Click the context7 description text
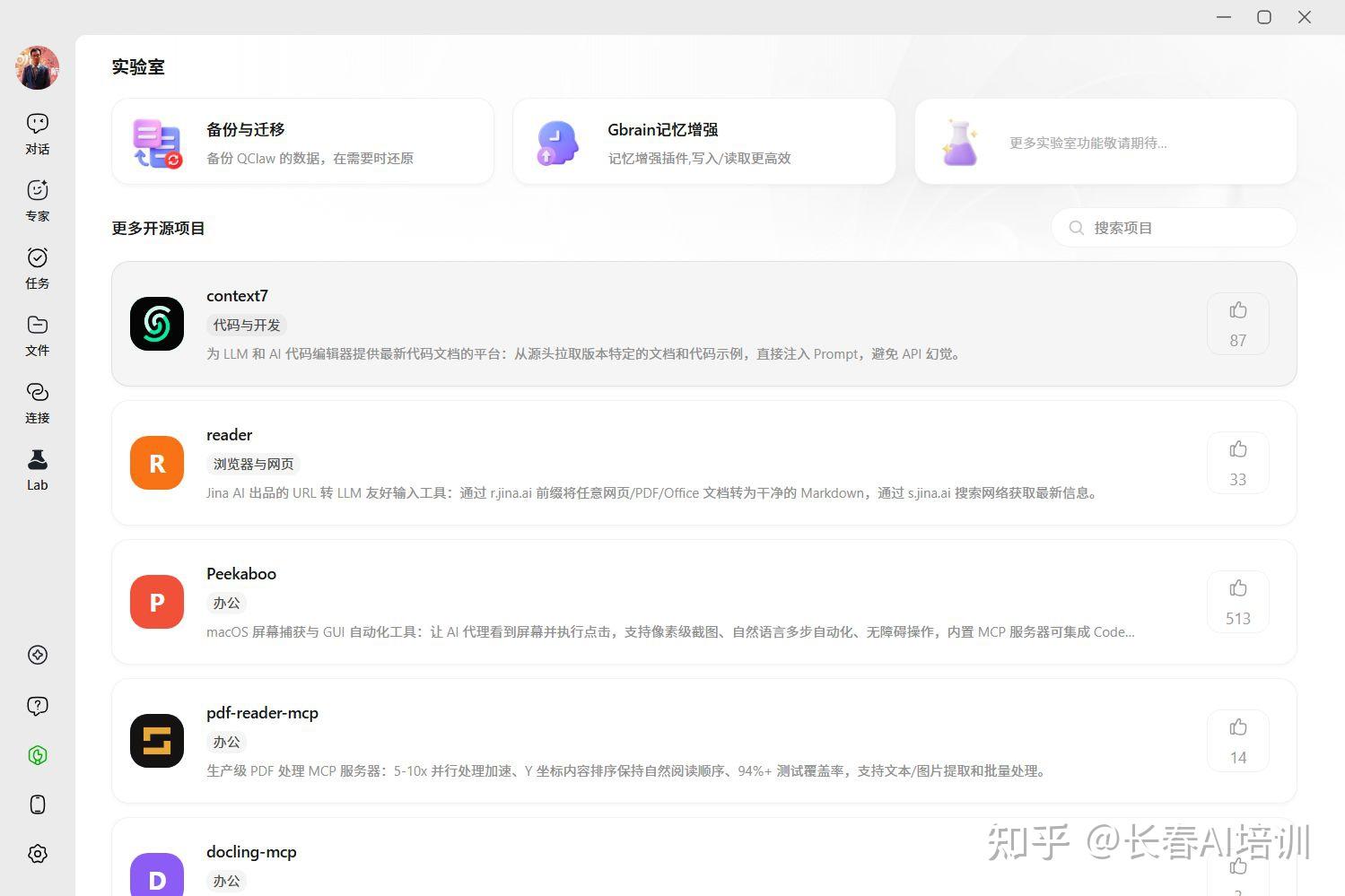This screenshot has width=1345, height=896. pyautogui.click(x=585, y=354)
